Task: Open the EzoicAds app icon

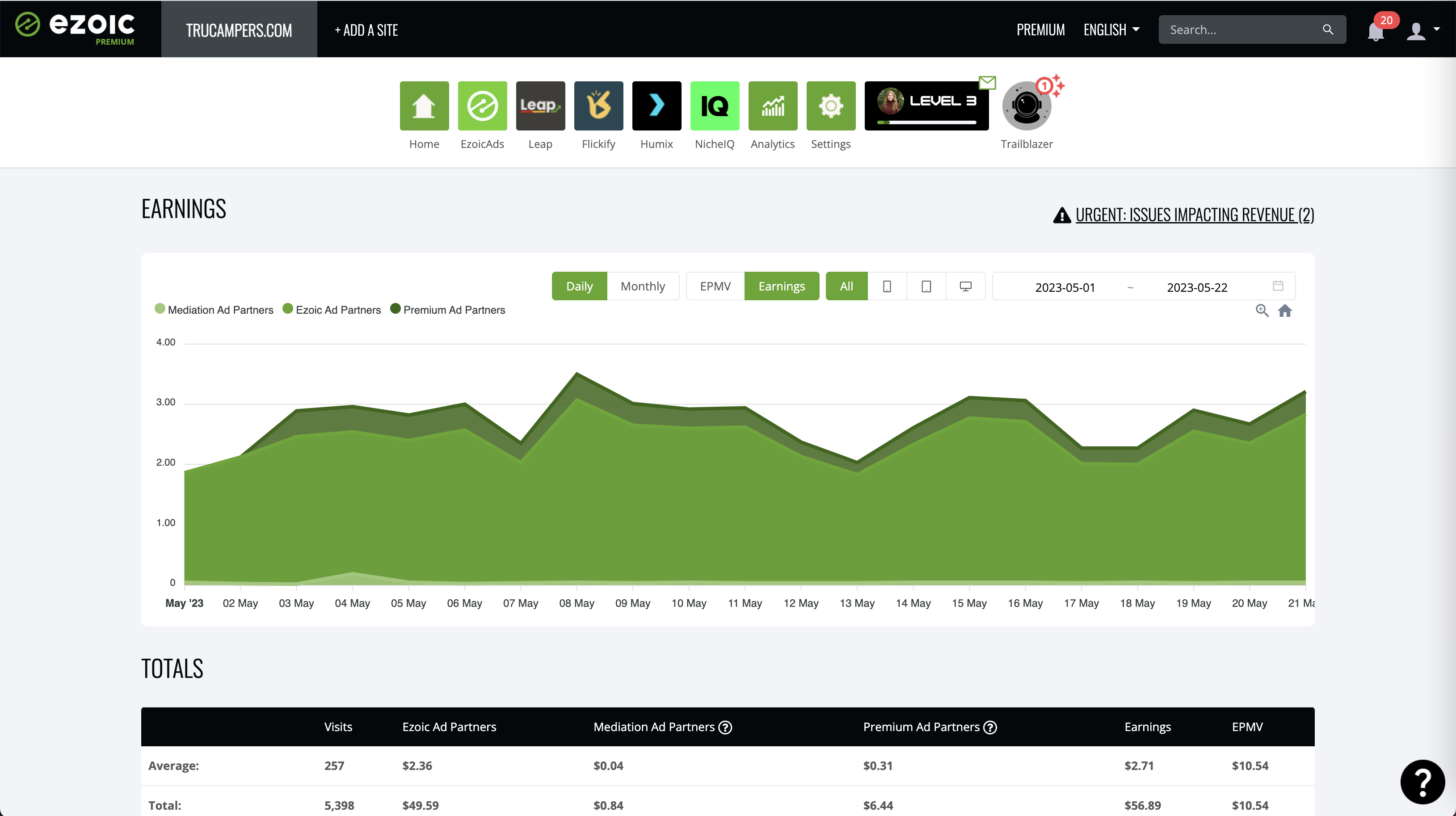Action: pyautogui.click(x=482, y=105)
